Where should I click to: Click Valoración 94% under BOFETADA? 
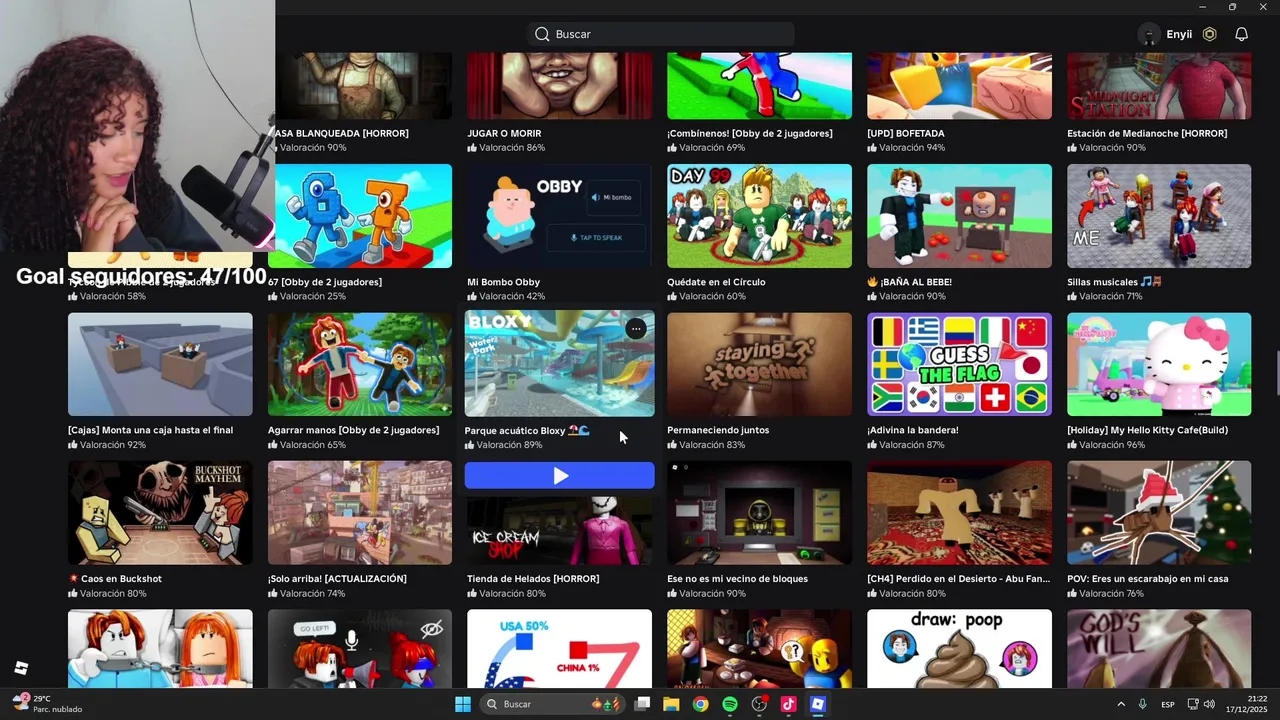pos(906,148)
